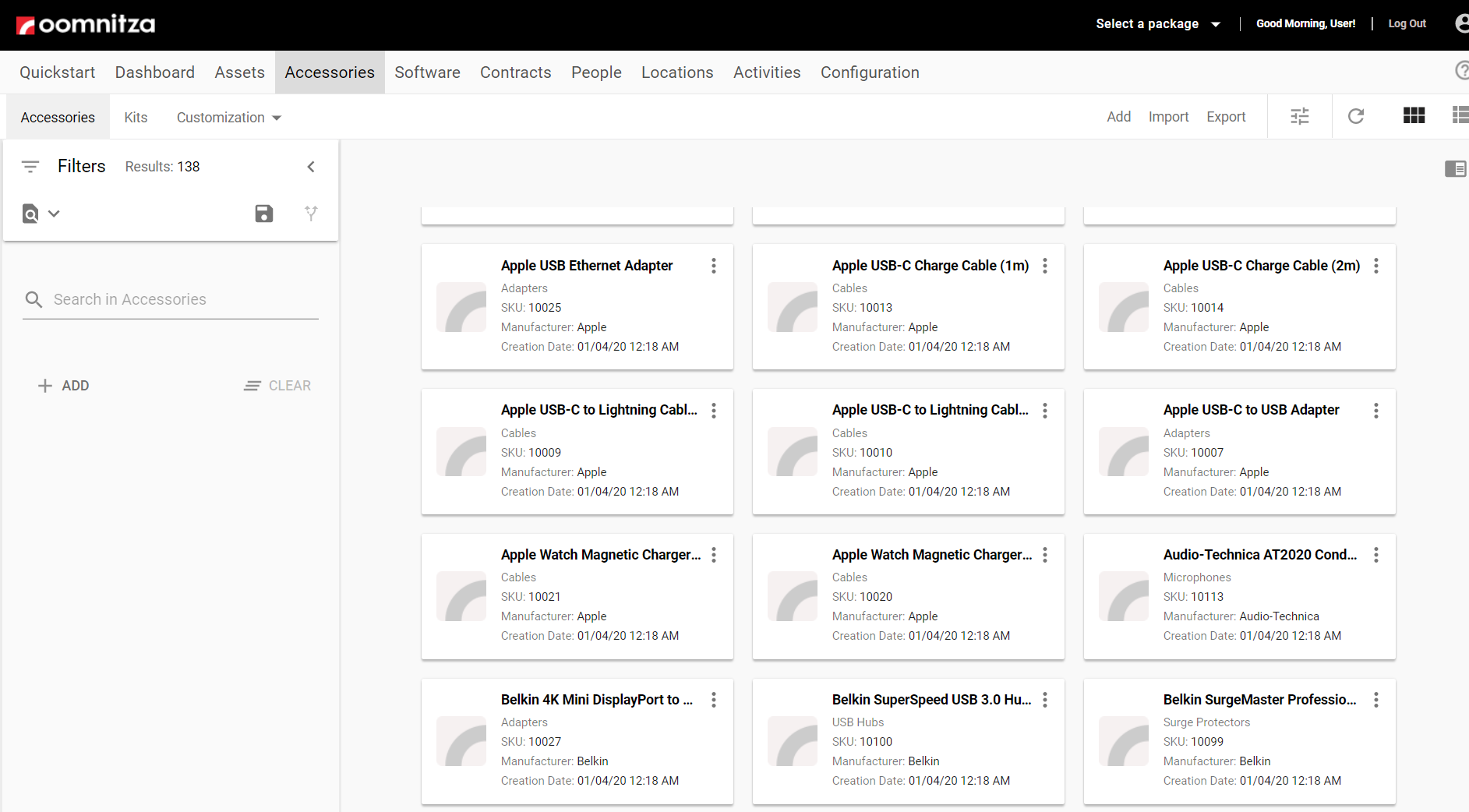Open options menu for Apple USB Ethernet Adapter
Screen dimensions: 1469x812
click(714, 266)
